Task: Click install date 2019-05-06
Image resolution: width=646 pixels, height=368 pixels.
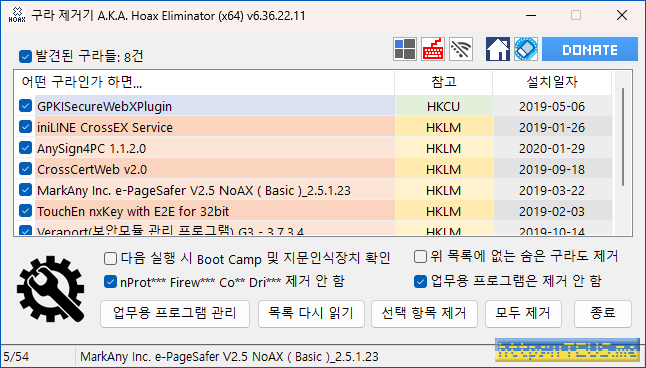Action: point(552,106)
